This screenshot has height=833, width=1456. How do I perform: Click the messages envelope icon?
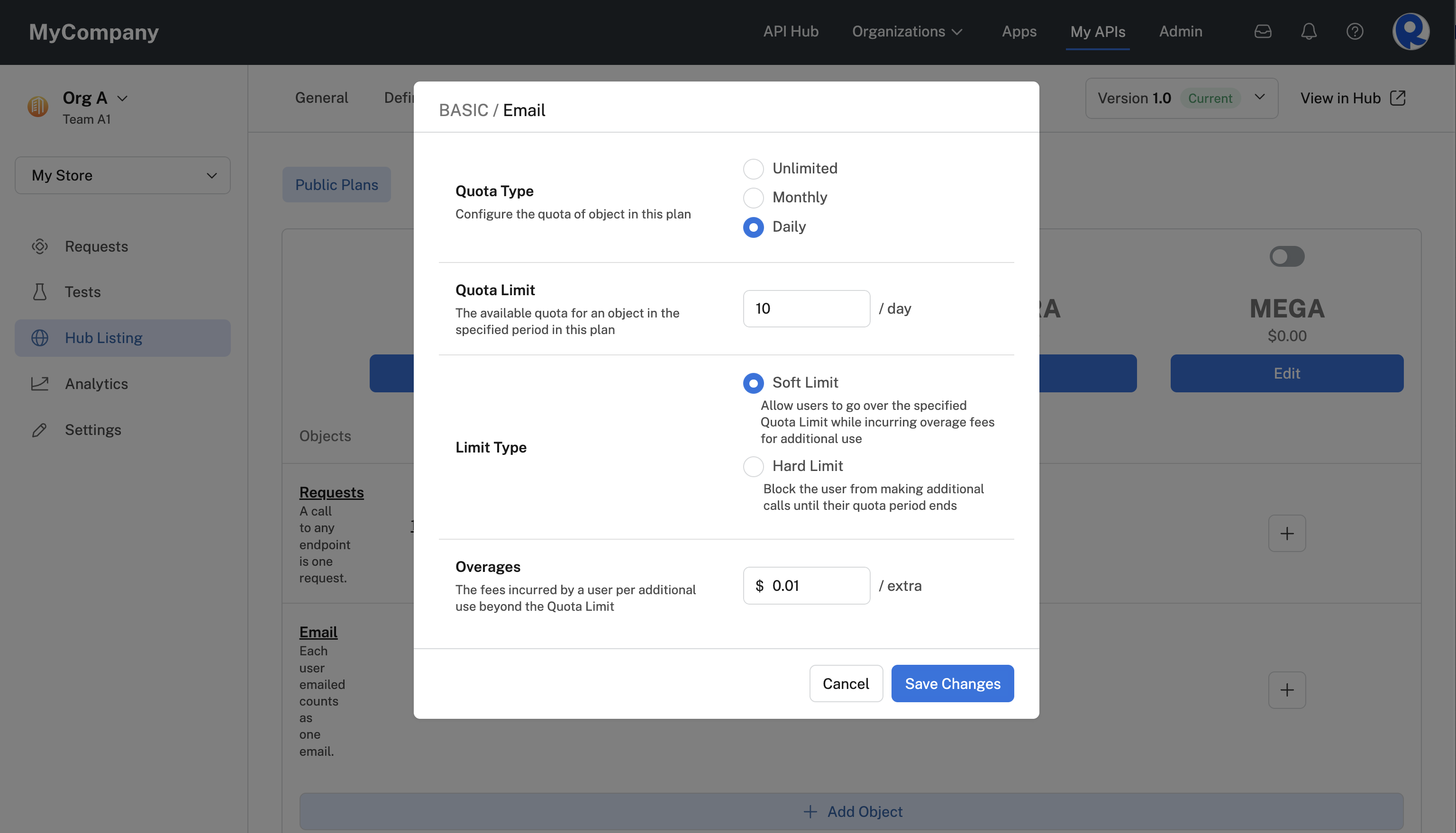(x=1263, y=31)
